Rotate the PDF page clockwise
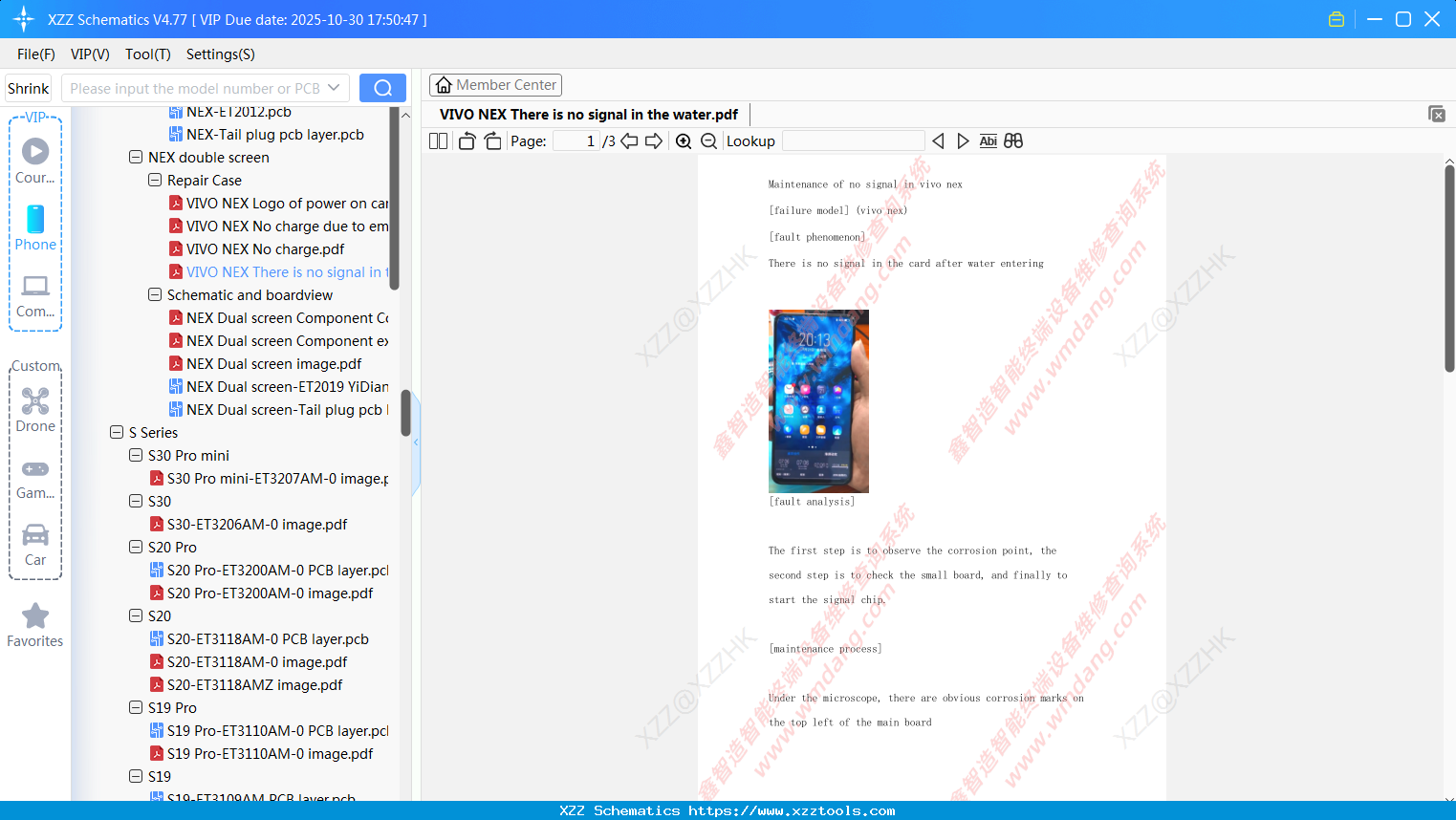Screen dimensions: 1456x820 492,141
